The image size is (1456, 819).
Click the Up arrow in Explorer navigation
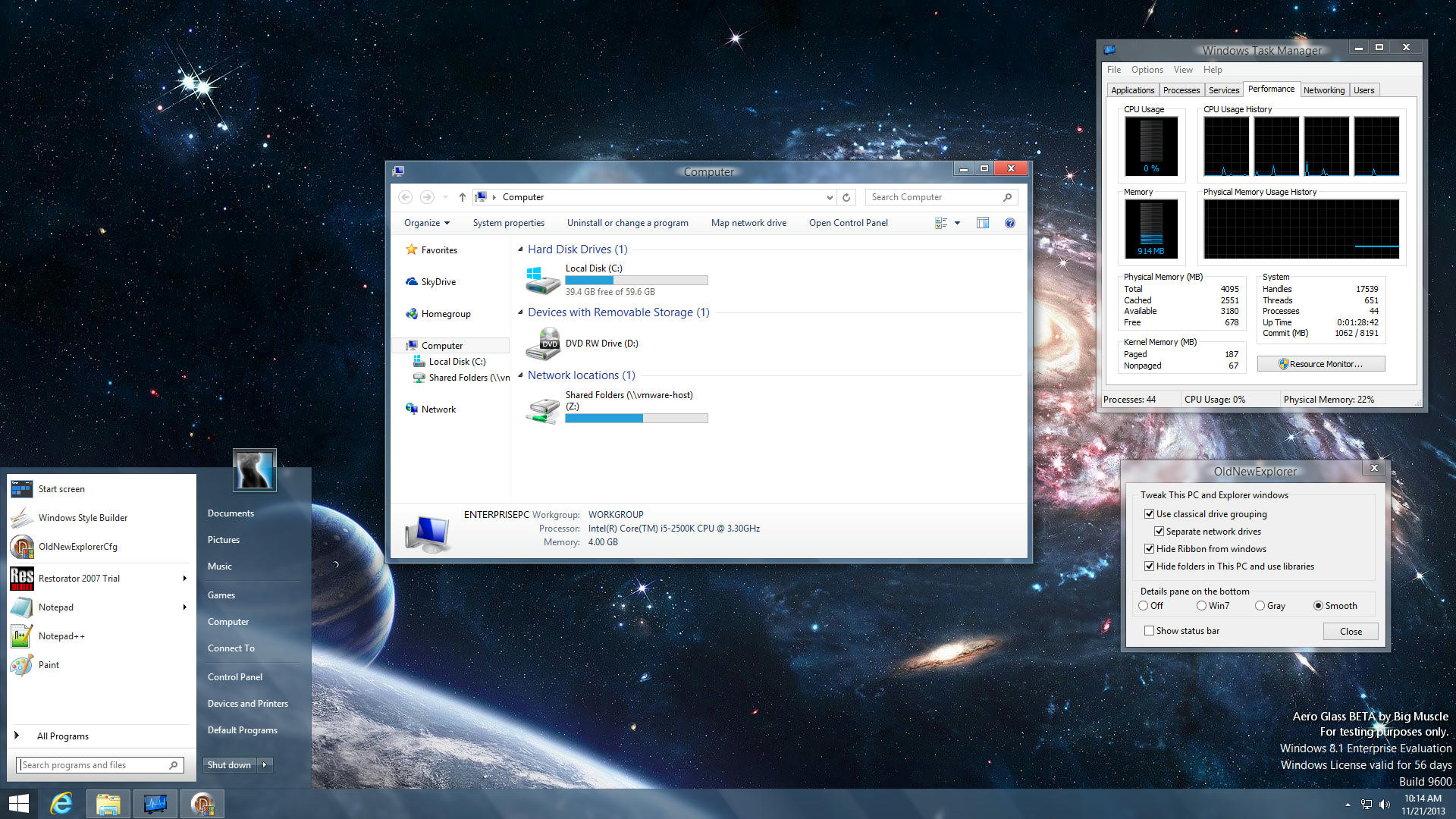tap(462, 197)
